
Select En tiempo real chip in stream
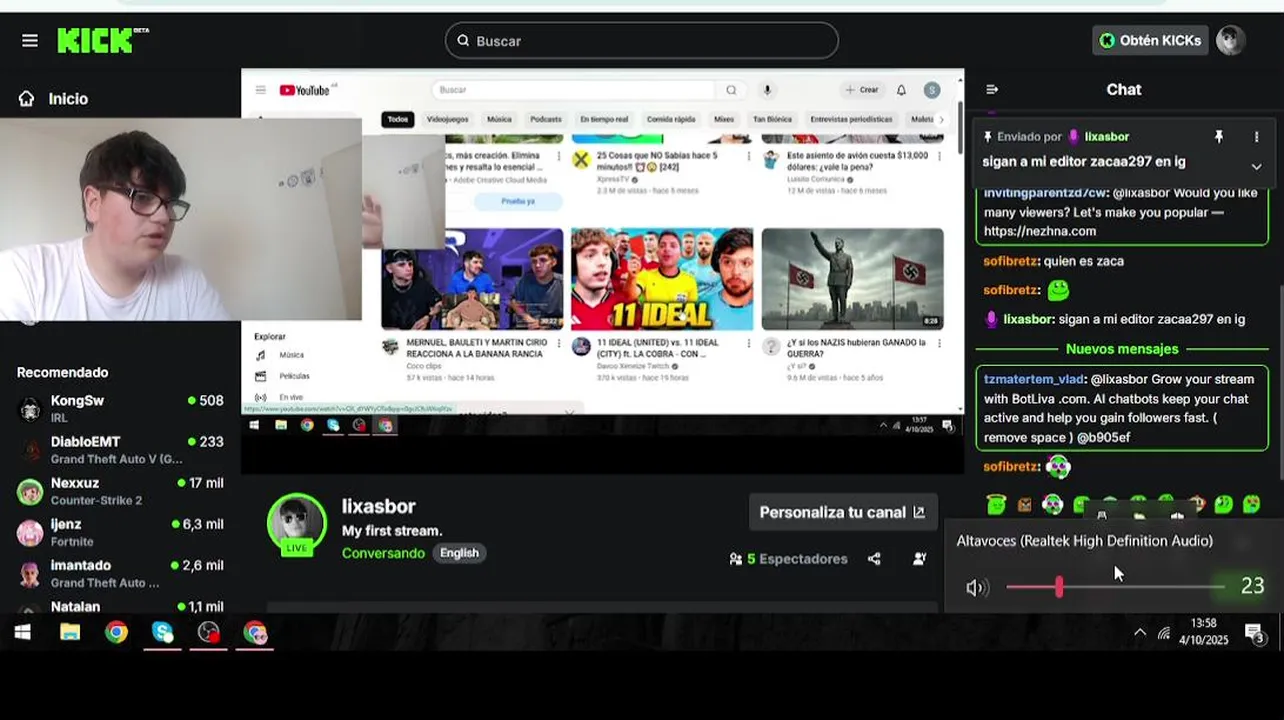coord(604,119)
